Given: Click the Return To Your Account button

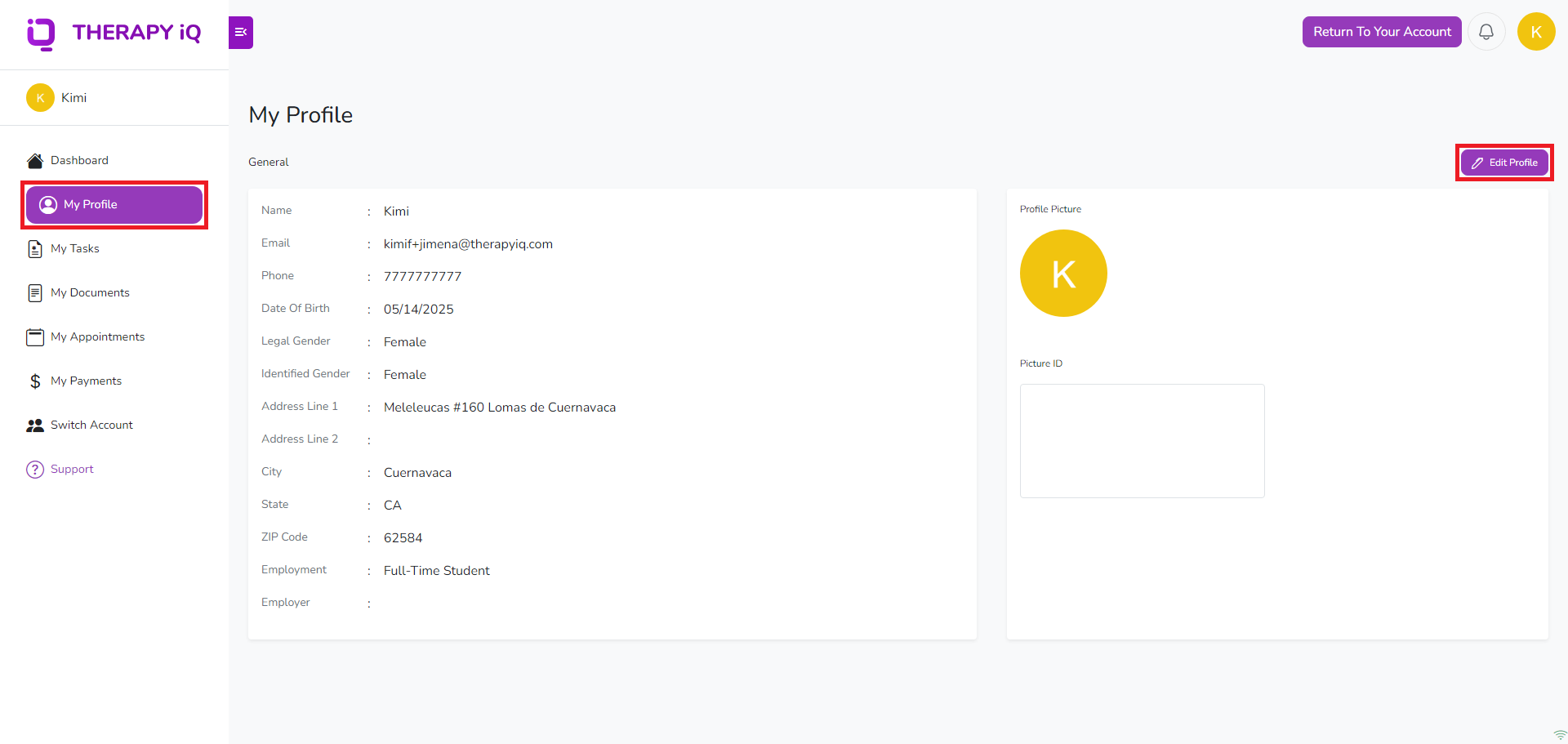Looking at the screenshot, I should click(1382, 31).
